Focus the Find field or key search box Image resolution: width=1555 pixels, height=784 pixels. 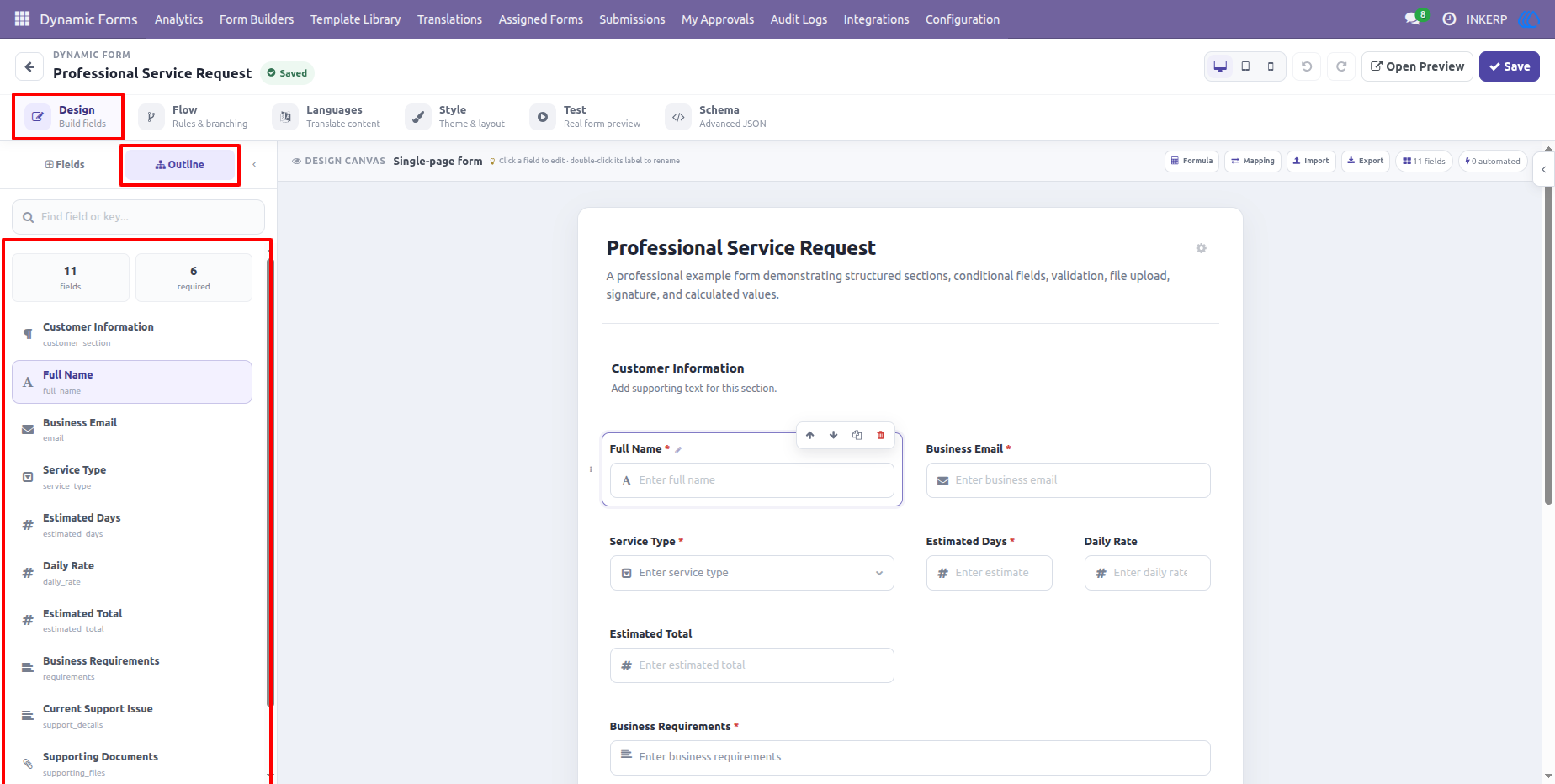(x=138, y=217)
